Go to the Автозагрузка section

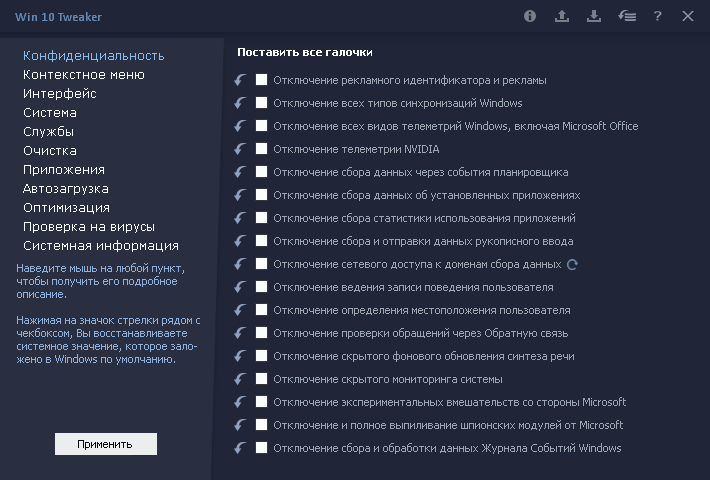[66, 189]
